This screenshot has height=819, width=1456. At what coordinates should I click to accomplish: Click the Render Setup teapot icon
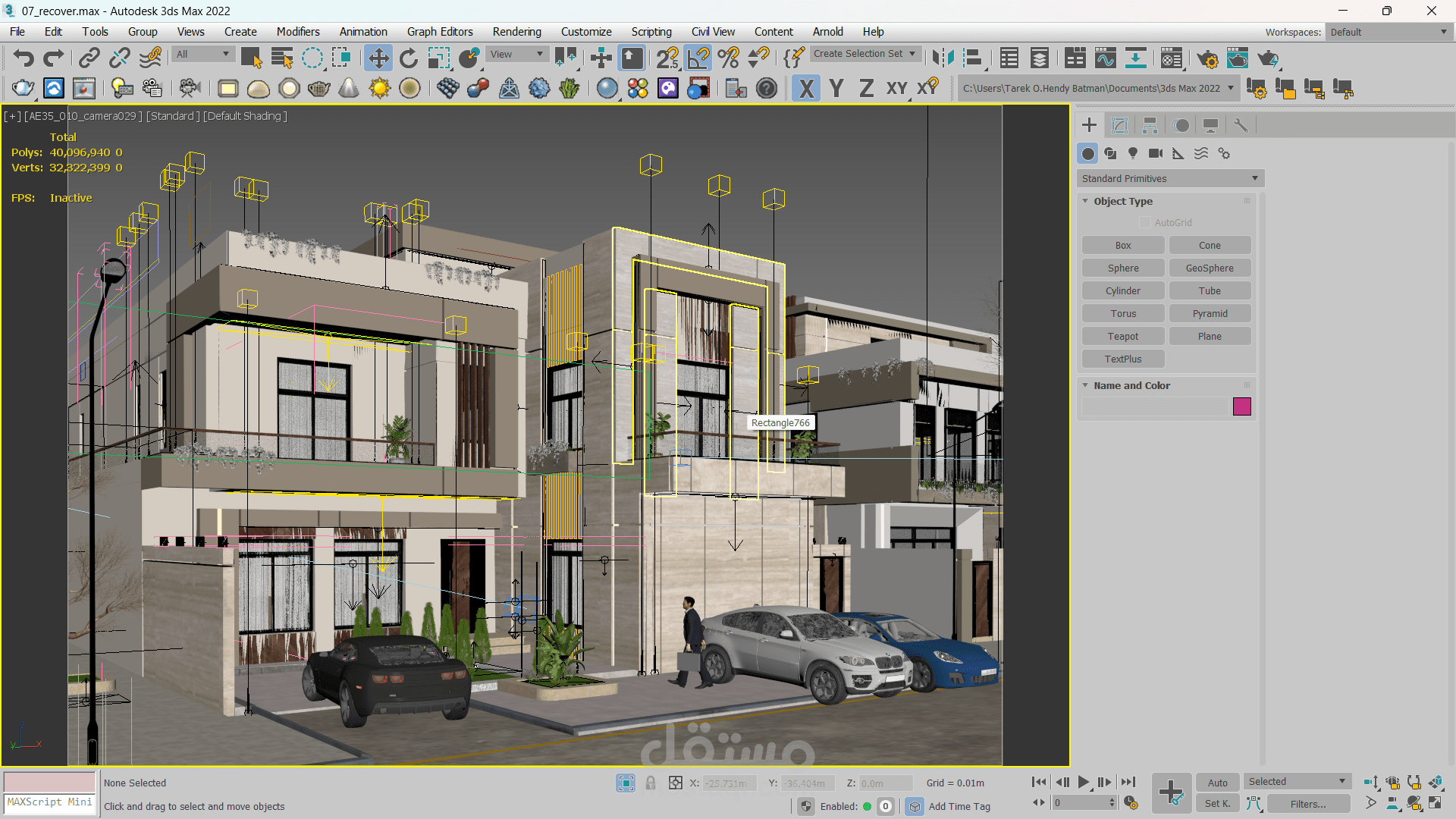point(1207,58)
